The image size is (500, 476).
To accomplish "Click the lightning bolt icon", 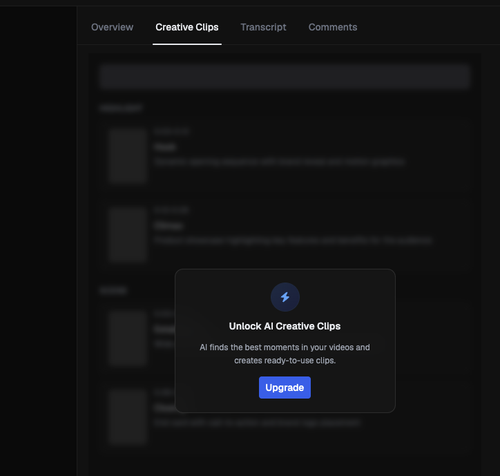I will click(x=285, y=297).
